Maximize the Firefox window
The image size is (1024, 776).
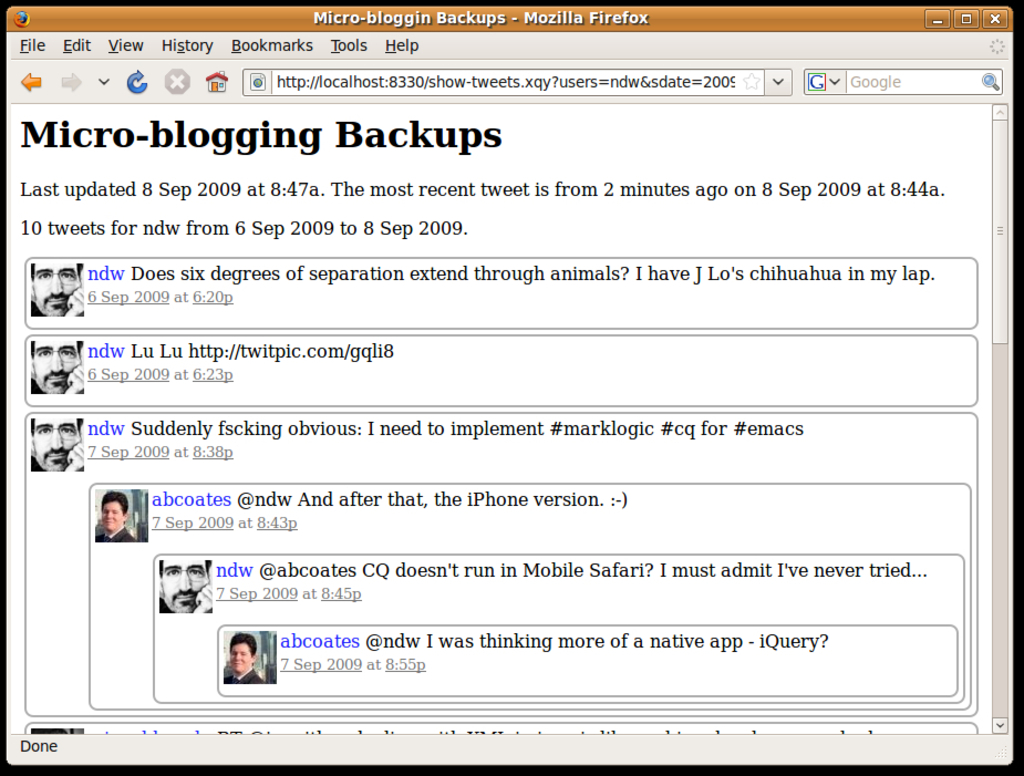[x=967, y=18]
